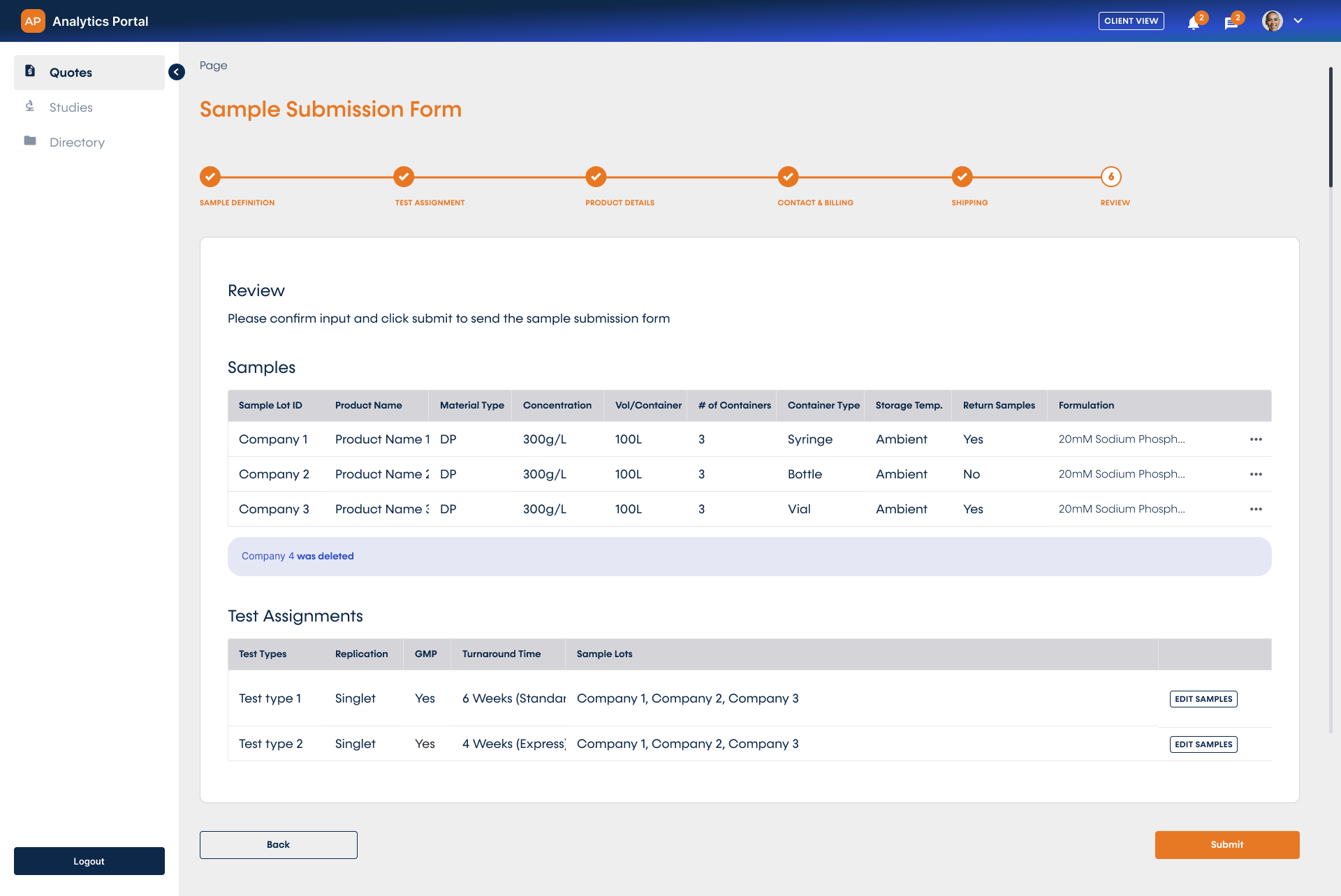
Task: Click Company 2's Return Samples No value
Action: (972, 474)
